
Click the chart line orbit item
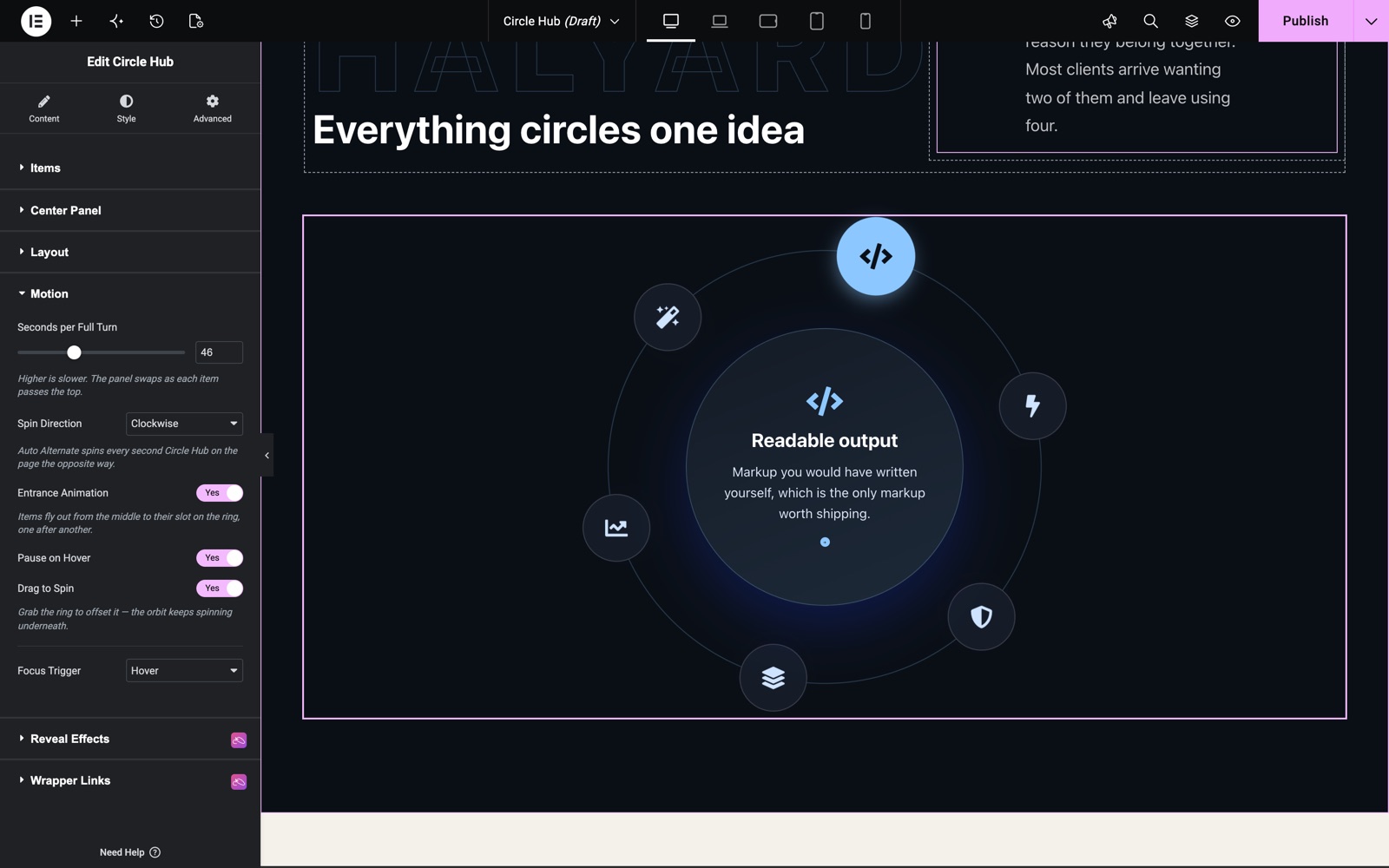click(616, 528)
